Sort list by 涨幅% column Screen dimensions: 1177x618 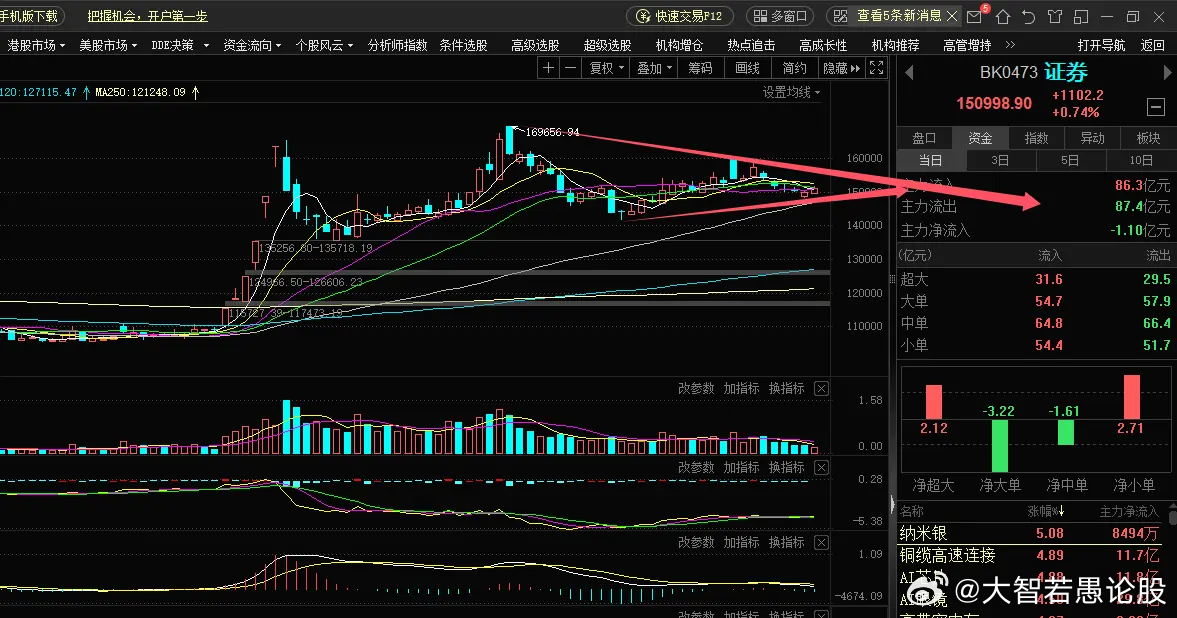click(1046, 511)
